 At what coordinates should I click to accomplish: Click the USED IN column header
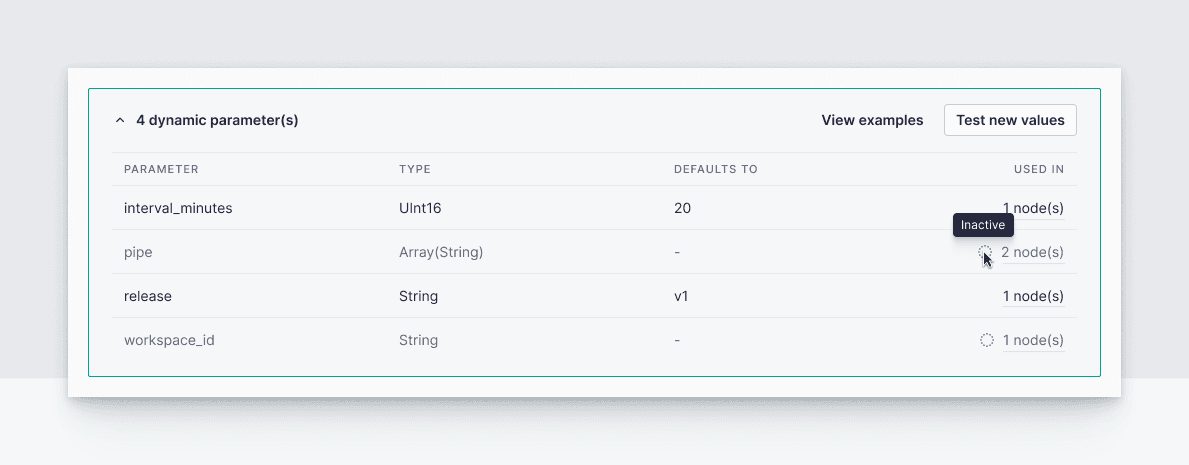(x=1038, y=169)
